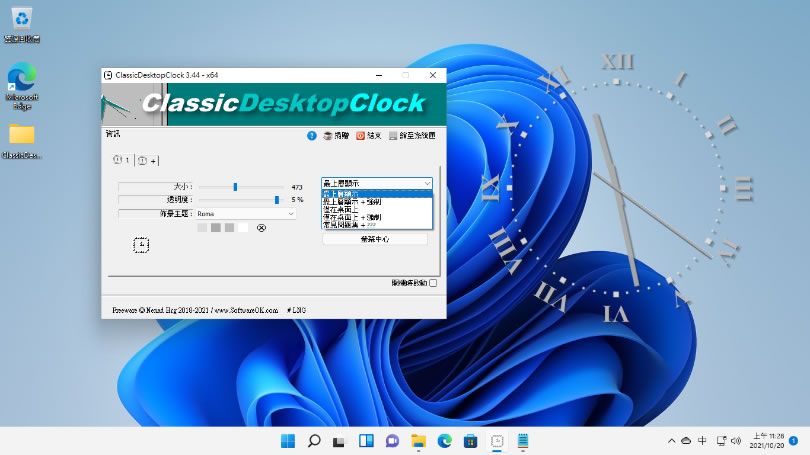Open the blue help question mark icon
Screen dimensions: 810x455
click(x=311, y=136)
